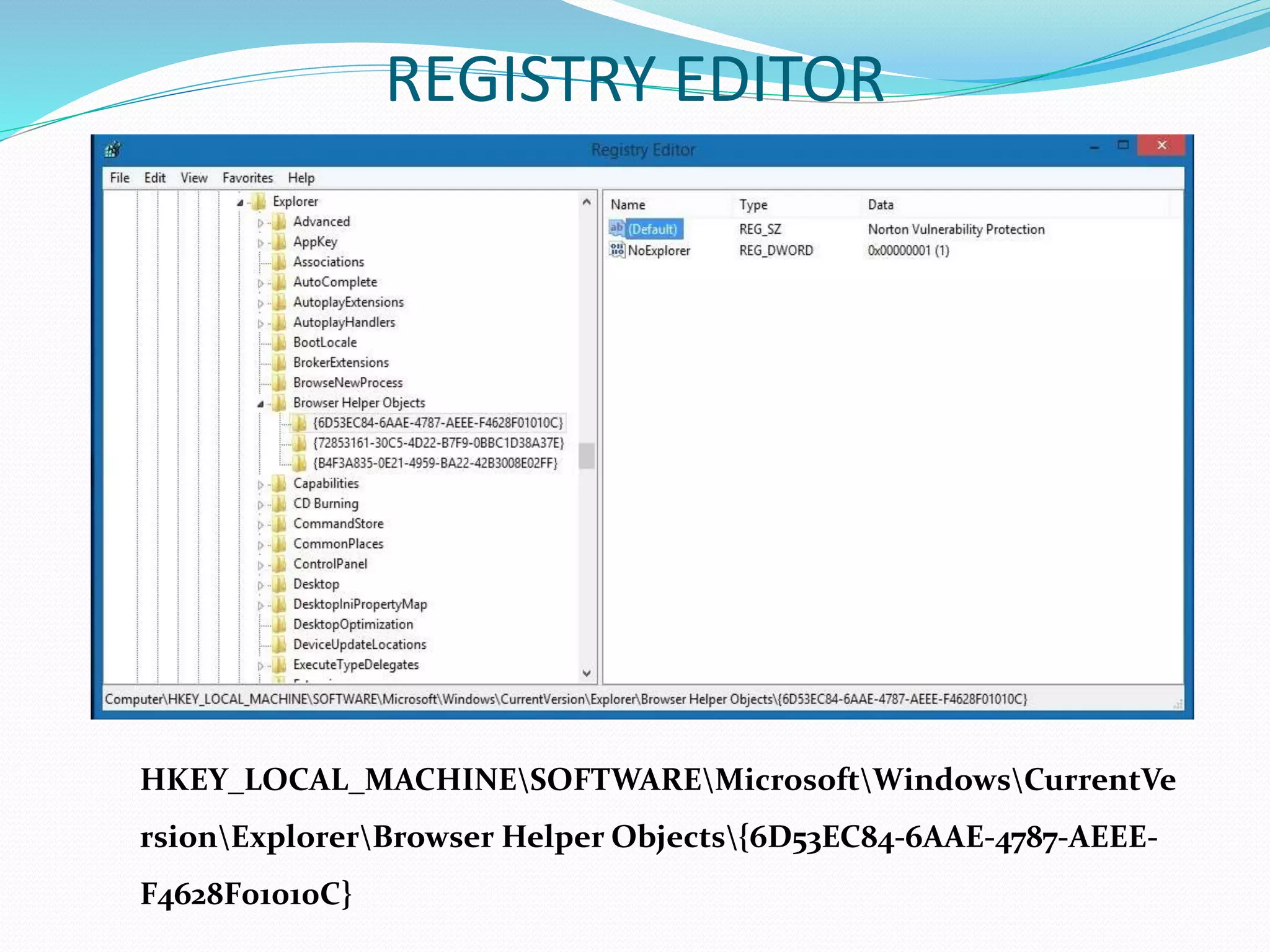Expand the ControlPanel key

[x=260, y=565]
